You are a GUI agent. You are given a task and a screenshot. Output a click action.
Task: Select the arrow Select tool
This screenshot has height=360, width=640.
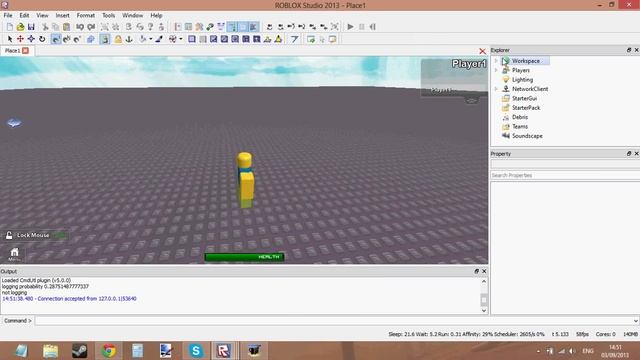click(10, 39)
